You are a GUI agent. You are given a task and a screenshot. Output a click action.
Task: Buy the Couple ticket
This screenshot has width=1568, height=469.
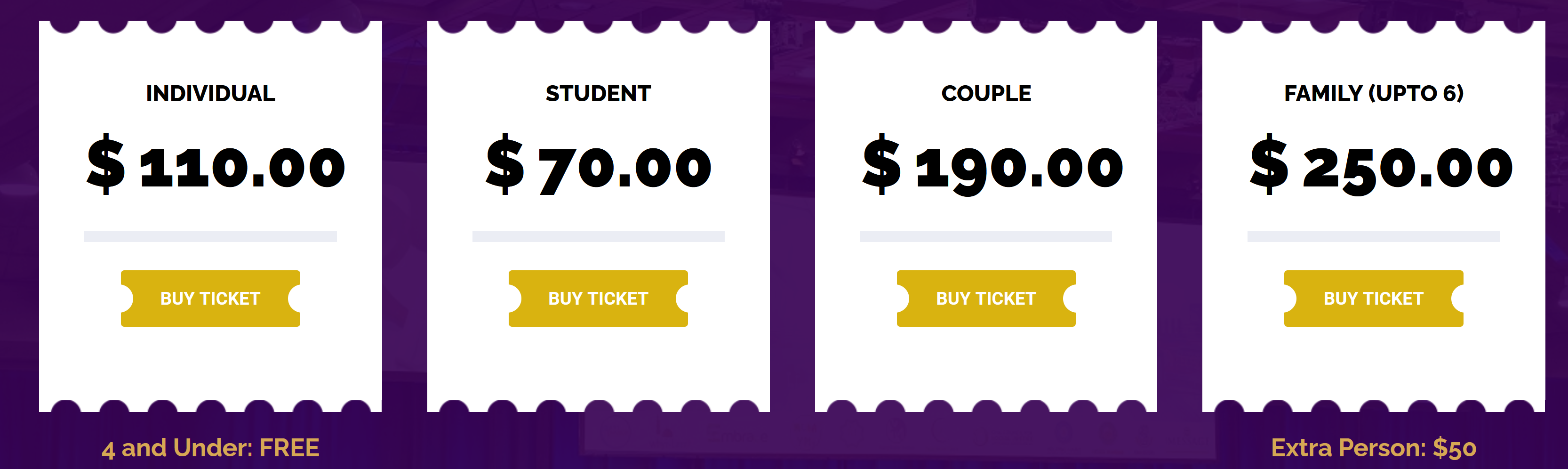click(985, 299)
